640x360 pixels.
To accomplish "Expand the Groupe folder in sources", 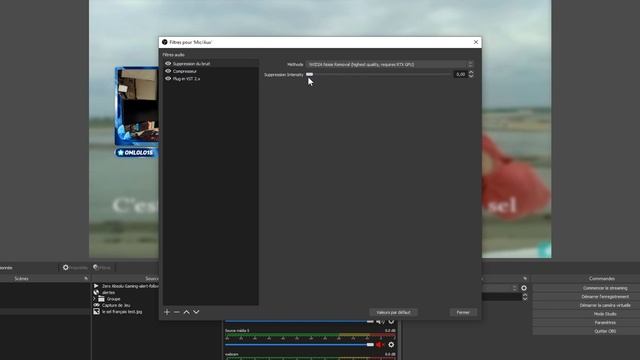I will 94,299.
